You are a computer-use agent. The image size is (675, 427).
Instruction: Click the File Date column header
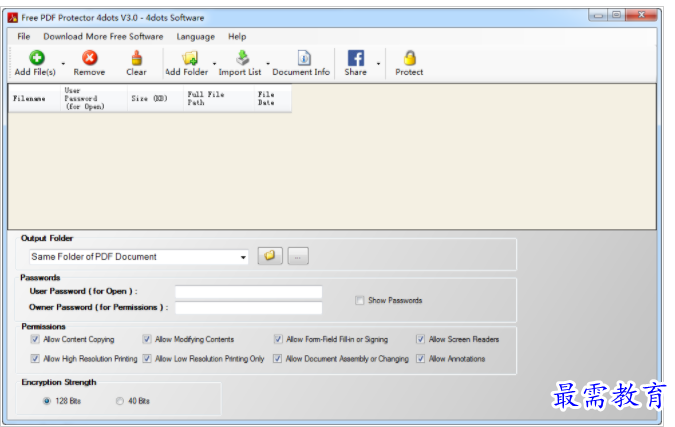pyautogui.click(x=273, y=99)
